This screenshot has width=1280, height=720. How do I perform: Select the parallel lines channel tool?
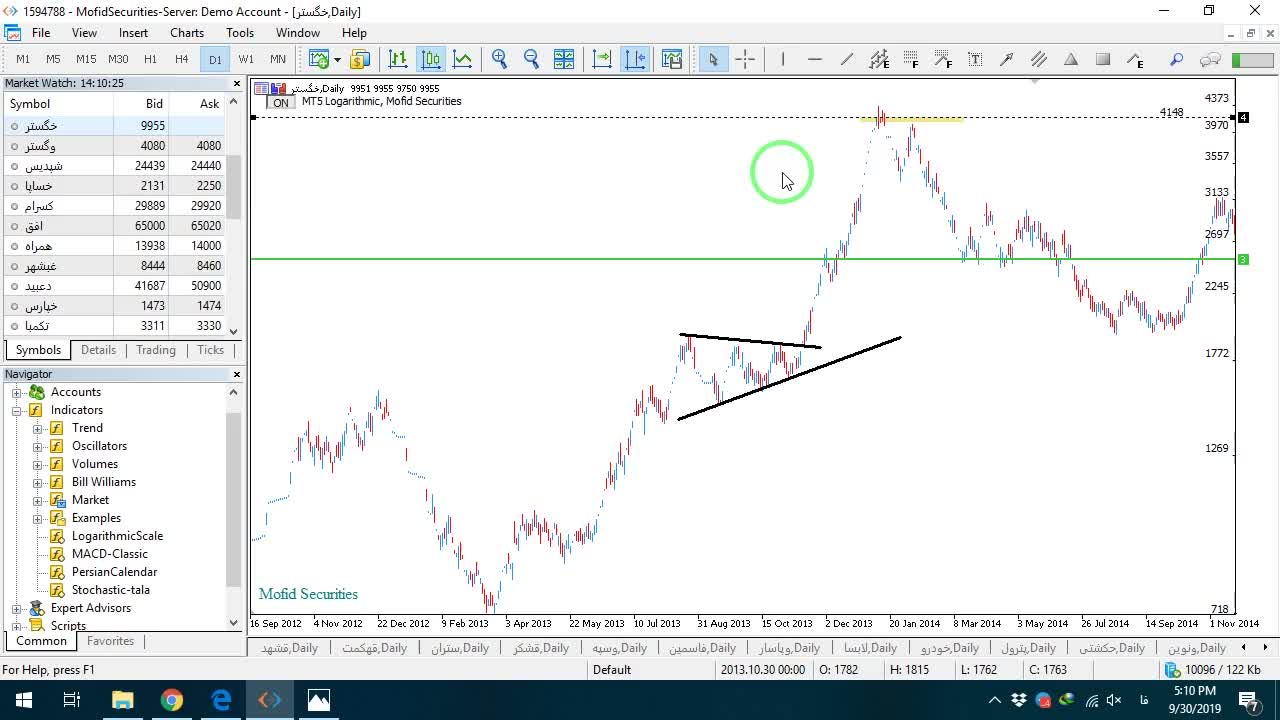1039,59
